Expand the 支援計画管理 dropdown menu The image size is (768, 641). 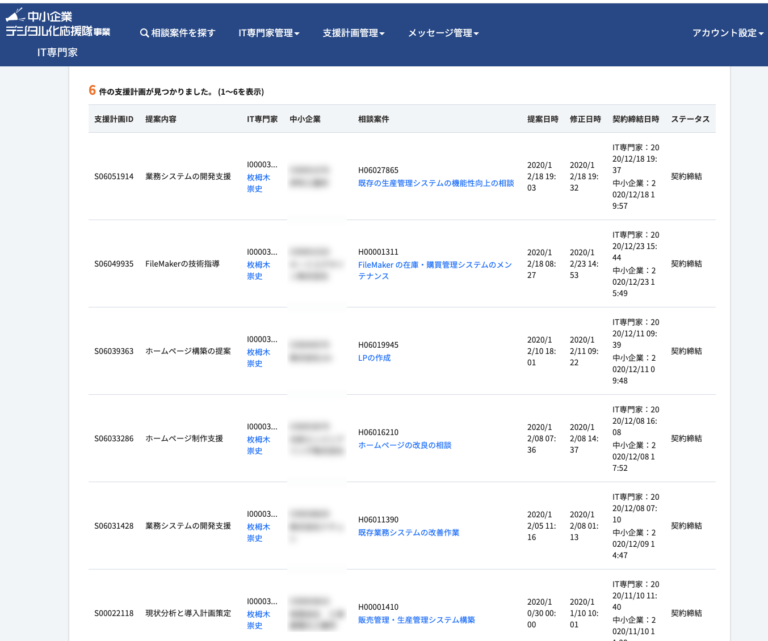point(354,33)
